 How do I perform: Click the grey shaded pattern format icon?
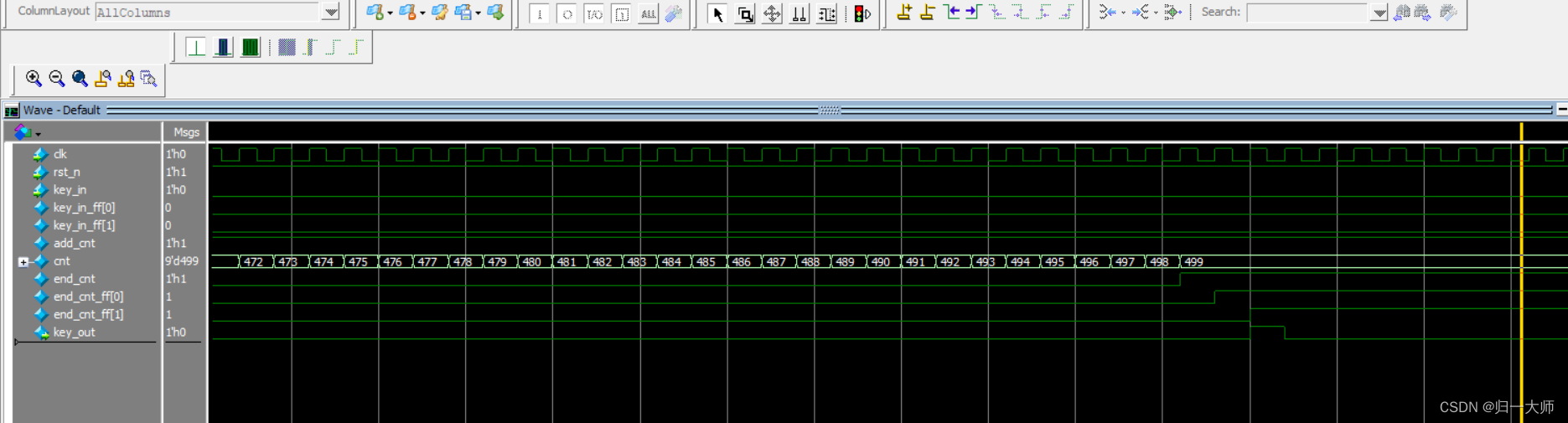click(287, 47)
